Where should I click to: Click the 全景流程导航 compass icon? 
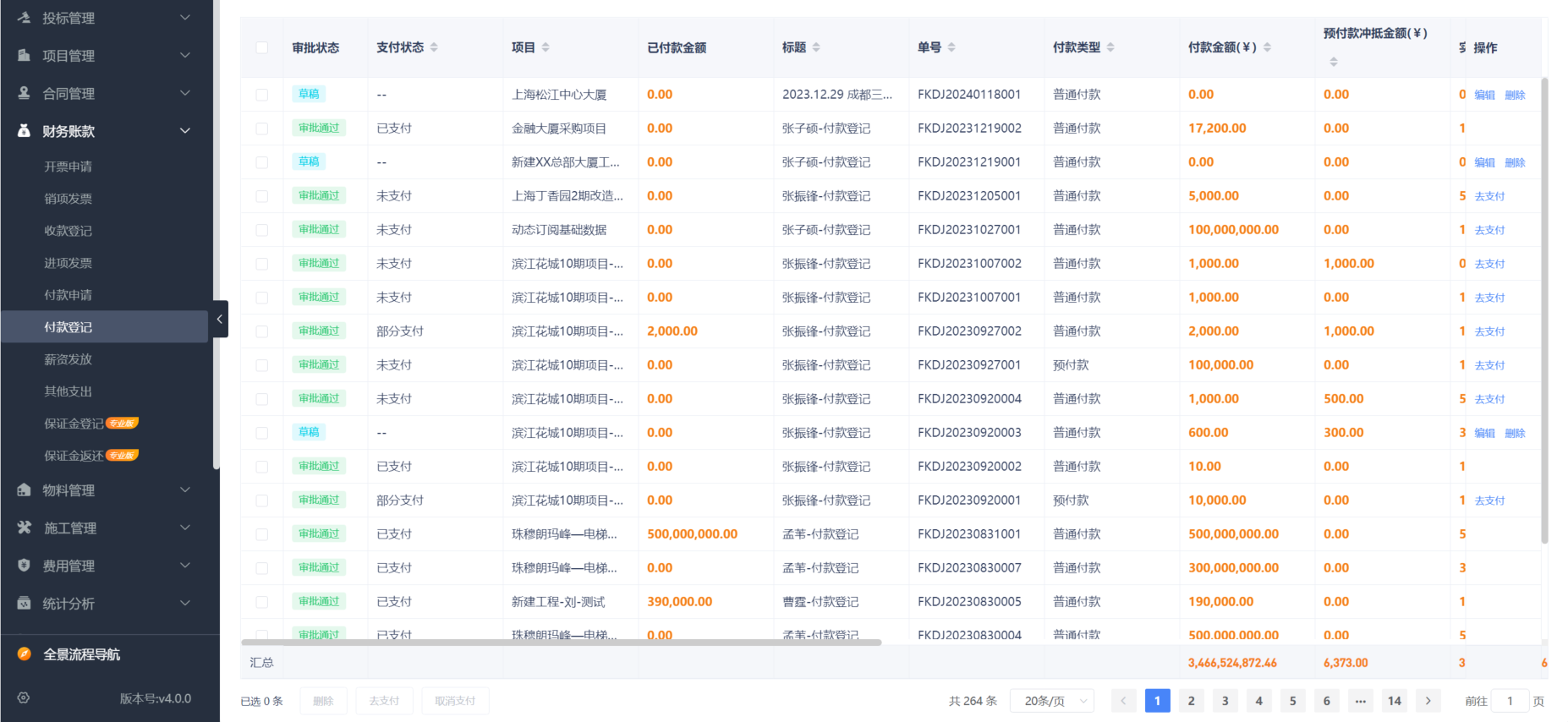pyautogui.click(x=25, y=654)
